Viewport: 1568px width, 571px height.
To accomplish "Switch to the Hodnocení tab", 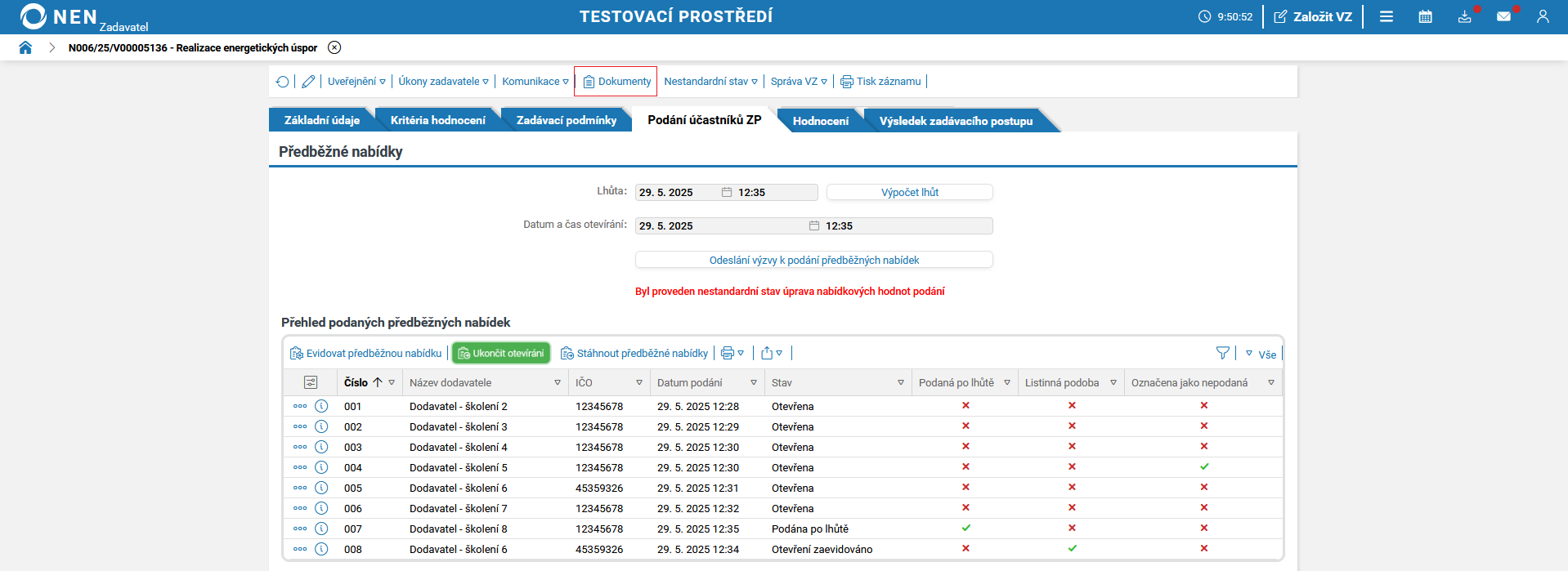I will pos(820,121).
